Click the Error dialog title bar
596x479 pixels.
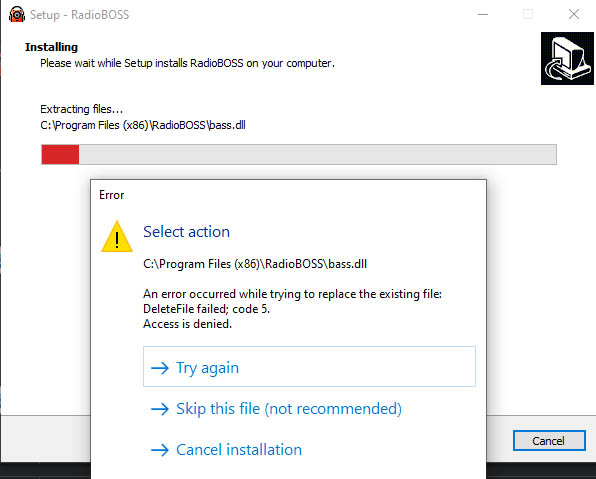pos(288,195)
